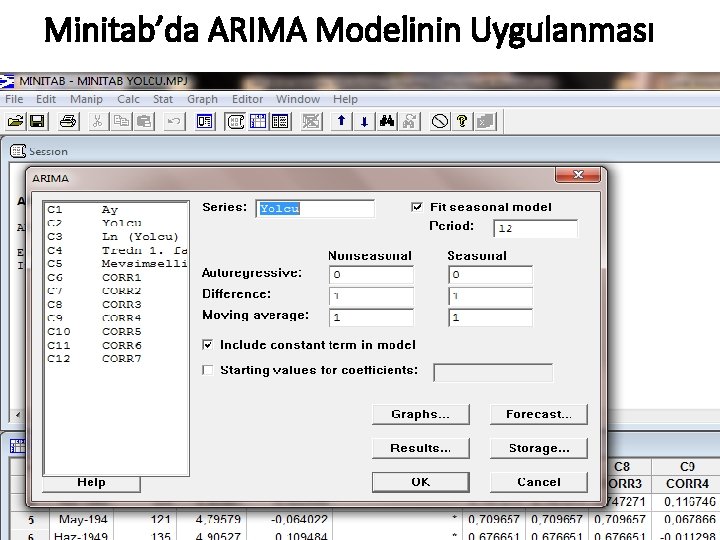Close the ARIMA dialog with X
Image resolution: width=720 pixels, height=540 pixels.
coord(578,174)
